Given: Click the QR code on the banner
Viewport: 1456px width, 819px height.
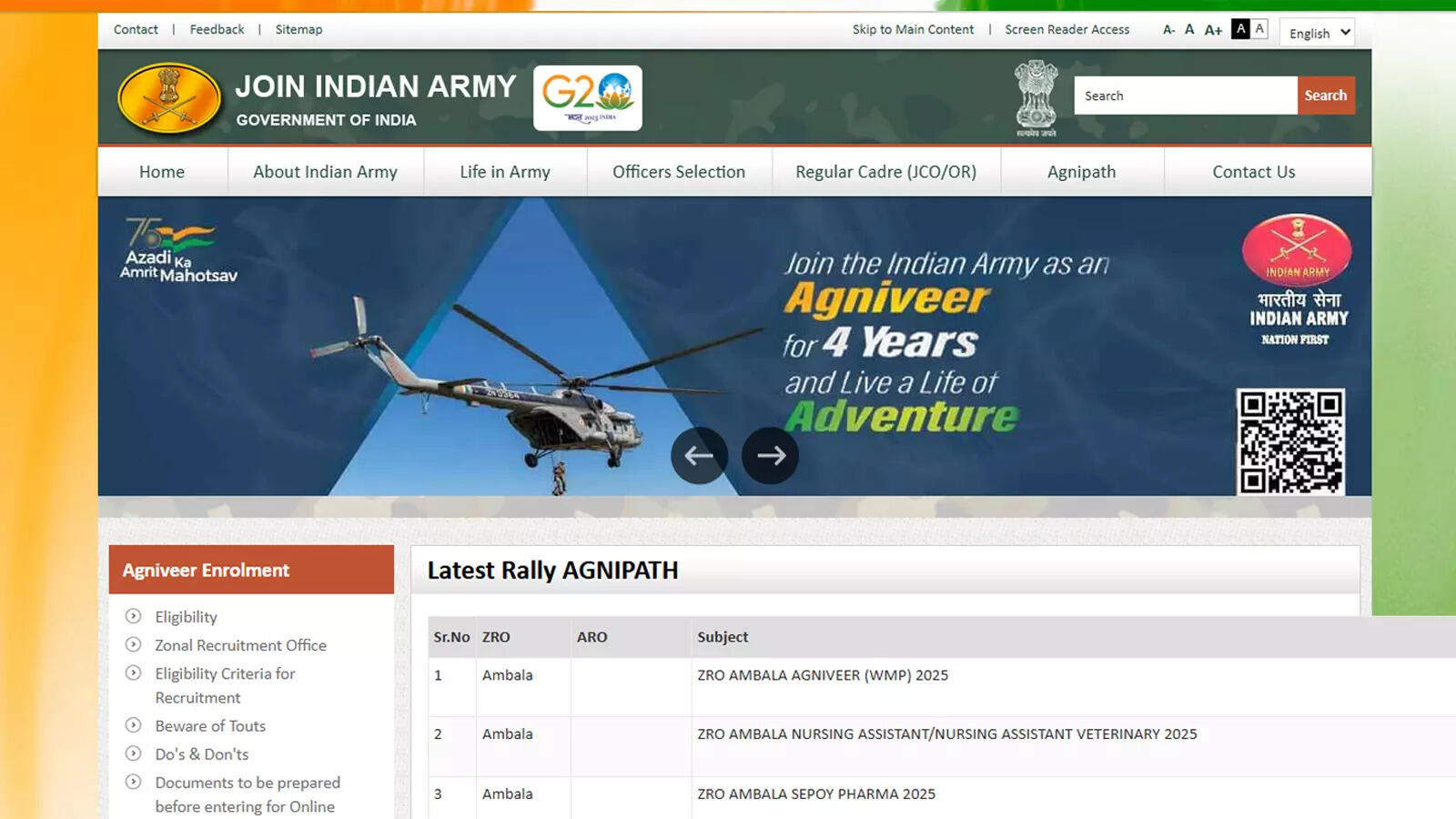Looking at the screenshot, I should coord(1290,442).
